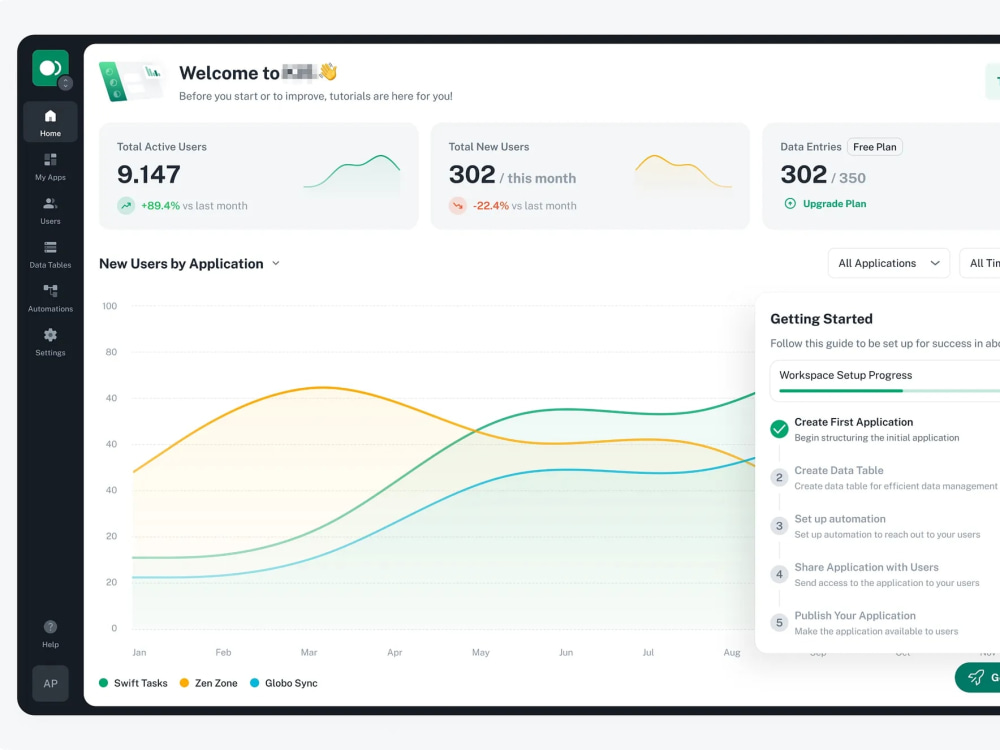
Task: Click the green rocket button
Action: (x=978, y=677)
